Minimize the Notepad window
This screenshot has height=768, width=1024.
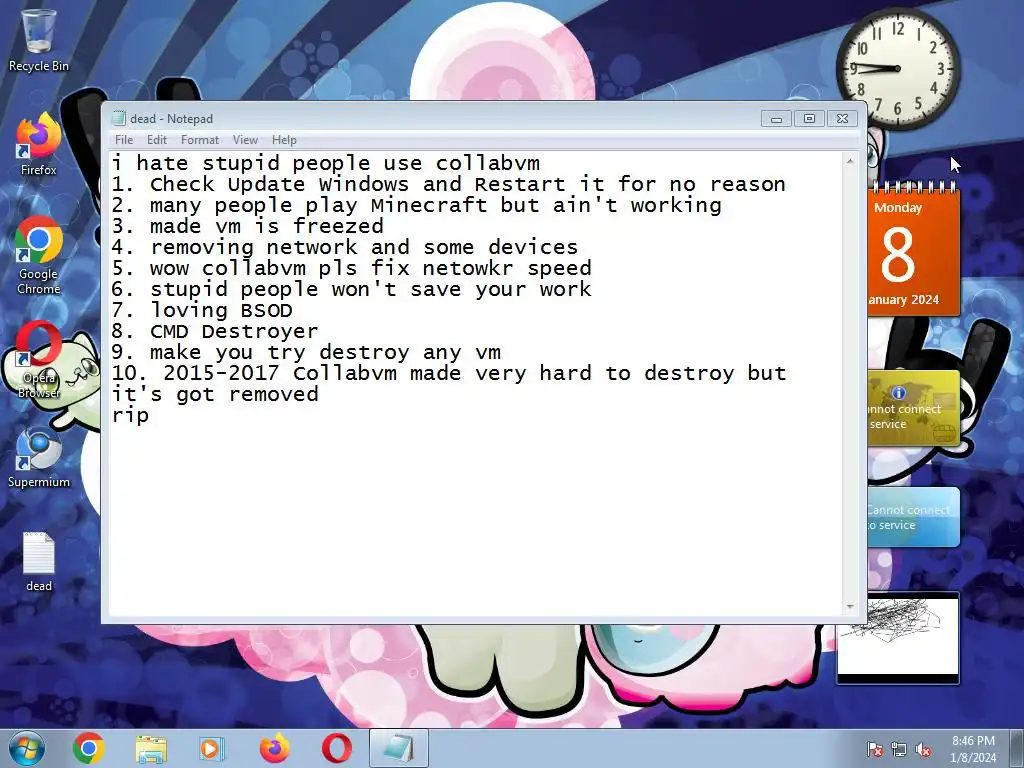[x=776, y=118]
